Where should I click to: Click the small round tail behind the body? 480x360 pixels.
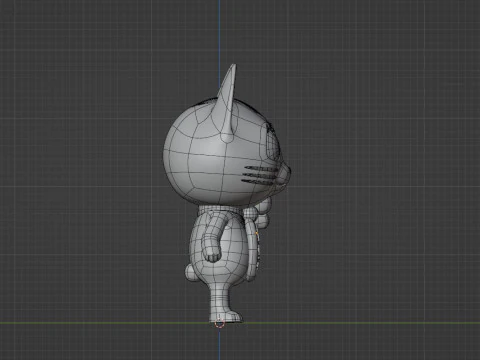(191, 273)
